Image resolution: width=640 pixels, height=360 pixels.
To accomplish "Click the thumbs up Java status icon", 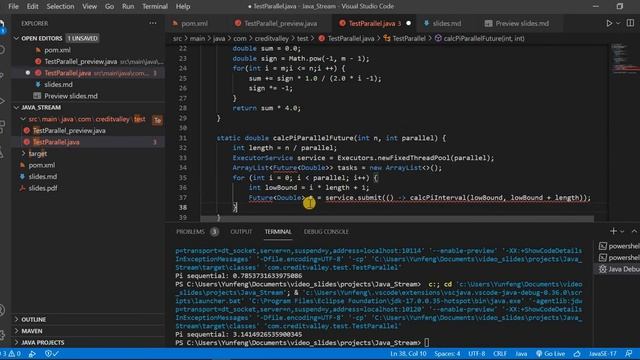I will point(577,354).
